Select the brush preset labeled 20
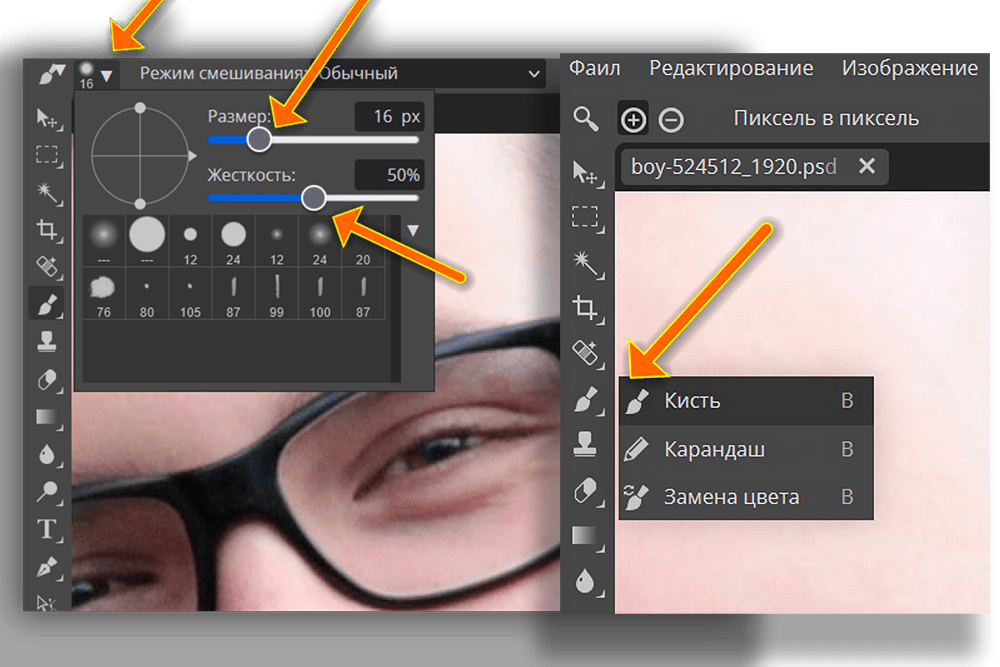 tap(363, 240)
